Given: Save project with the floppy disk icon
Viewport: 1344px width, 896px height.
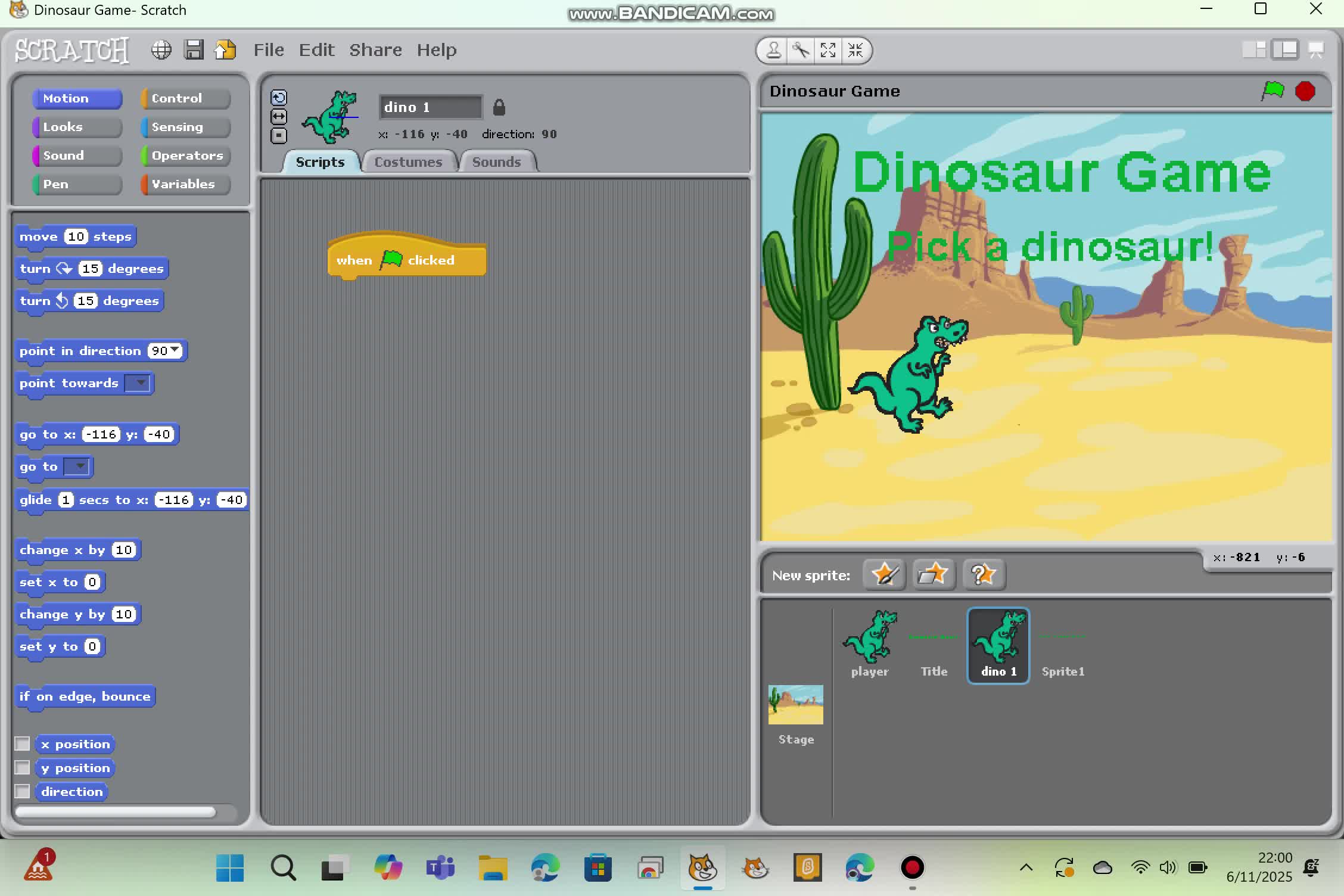Looking at the screenshot, I should click(193, 50).
